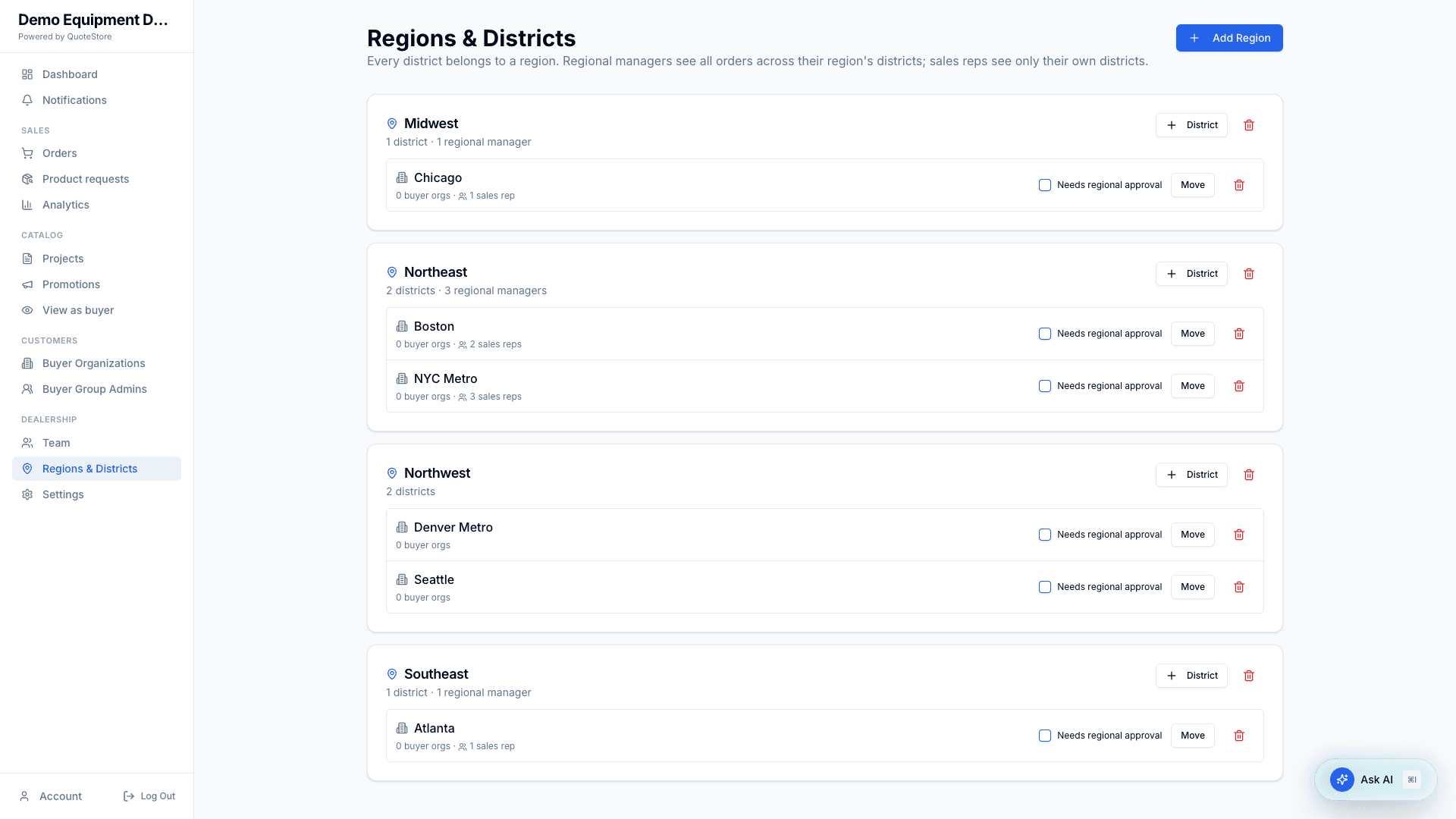The width and height of the screenshot is (1456, 819).
Task: Move the Boston district
Action: (x=1193, y=334)
